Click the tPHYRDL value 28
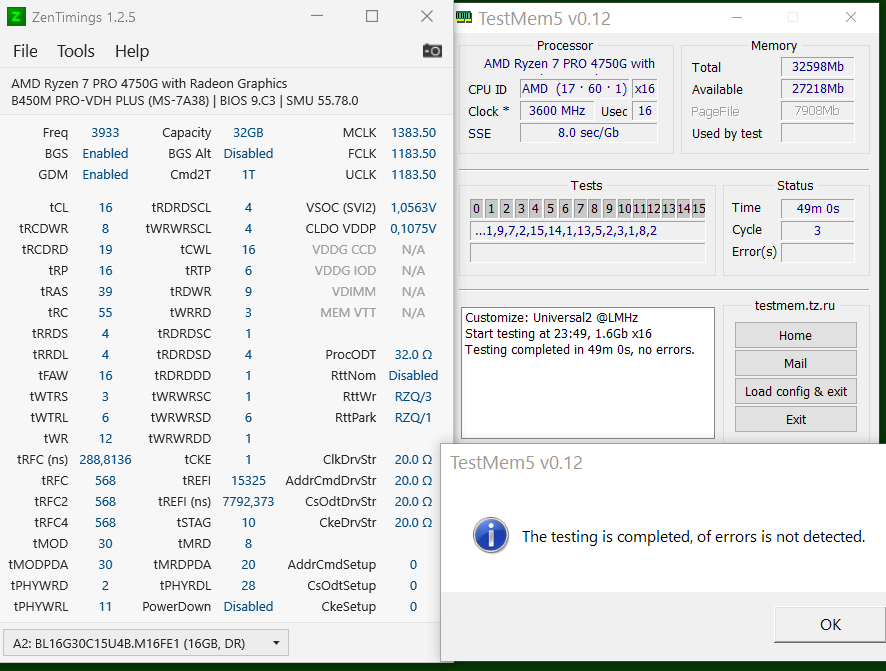 coord(248,586)
